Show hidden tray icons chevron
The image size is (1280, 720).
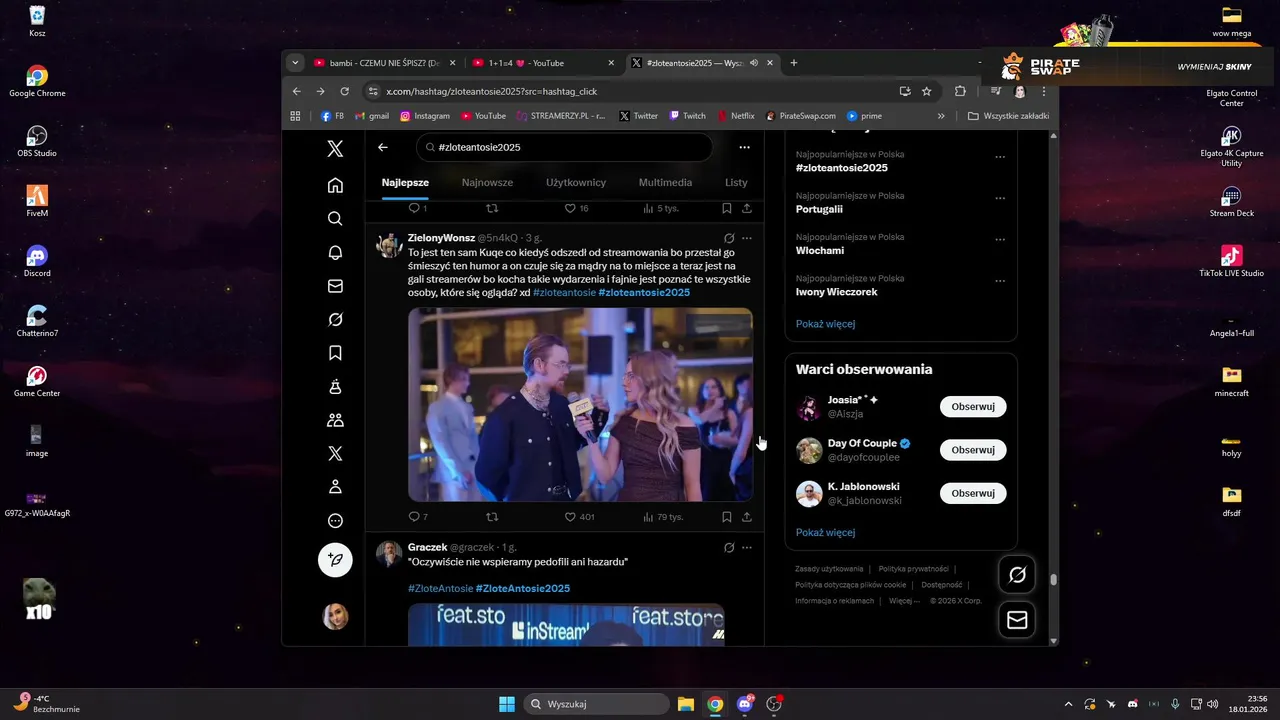1068,704
